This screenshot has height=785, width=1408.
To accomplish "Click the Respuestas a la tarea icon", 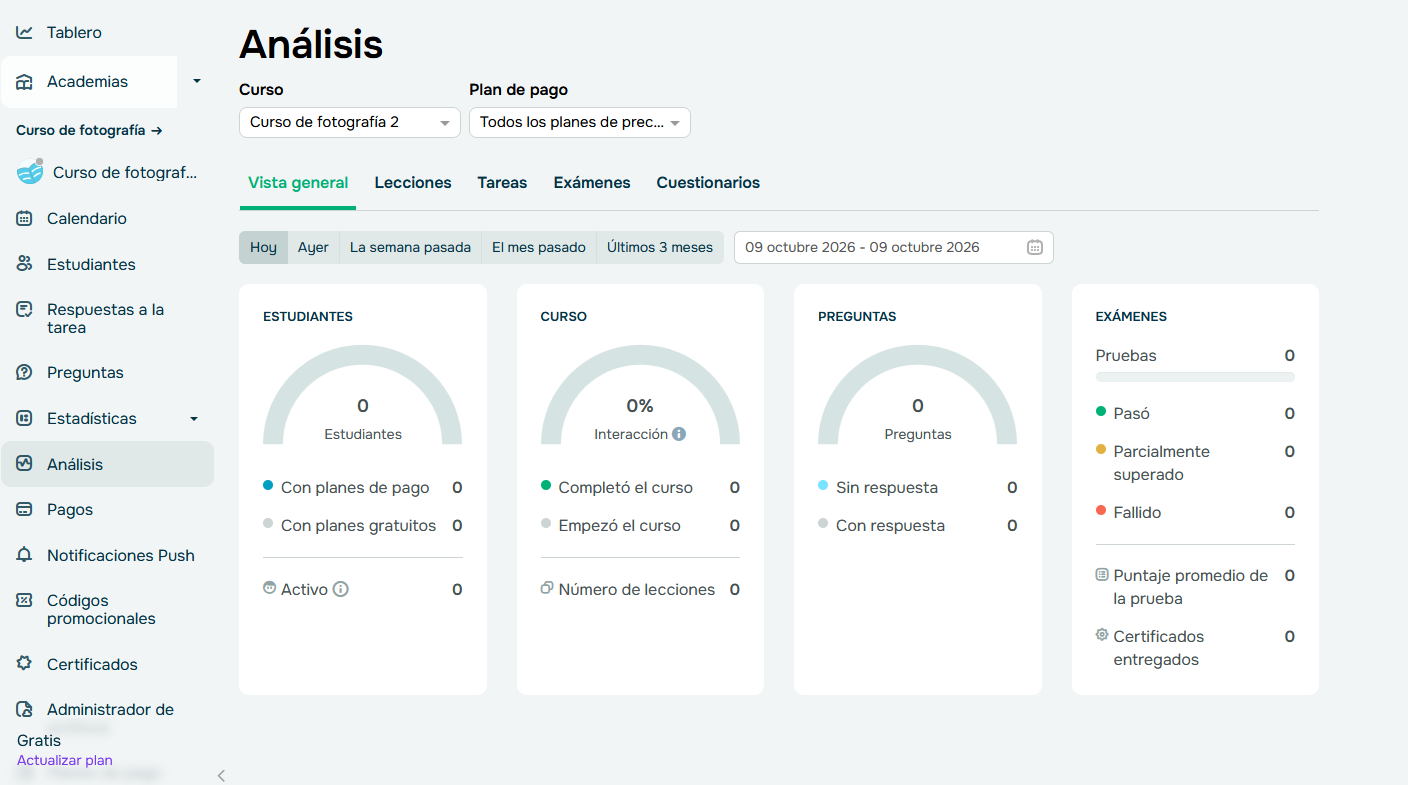I will [x=25, y=310].
